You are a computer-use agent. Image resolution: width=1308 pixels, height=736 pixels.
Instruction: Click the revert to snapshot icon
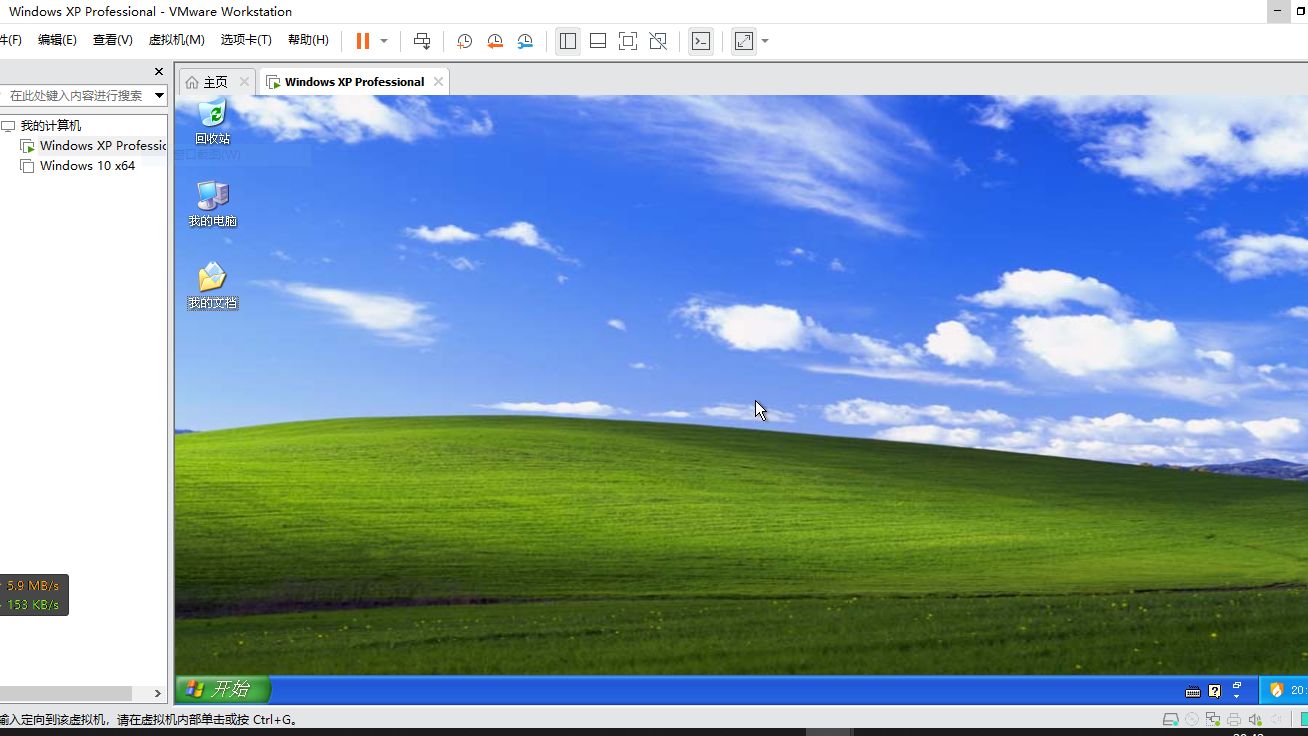495,41
